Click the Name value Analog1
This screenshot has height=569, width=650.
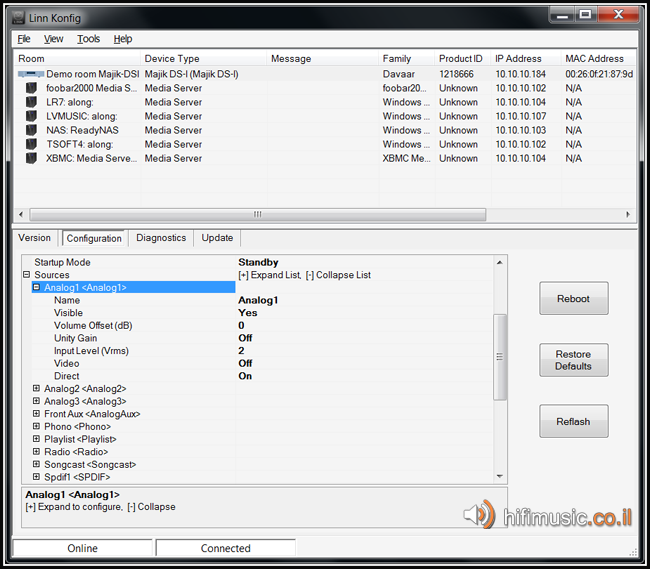[258, 300]
